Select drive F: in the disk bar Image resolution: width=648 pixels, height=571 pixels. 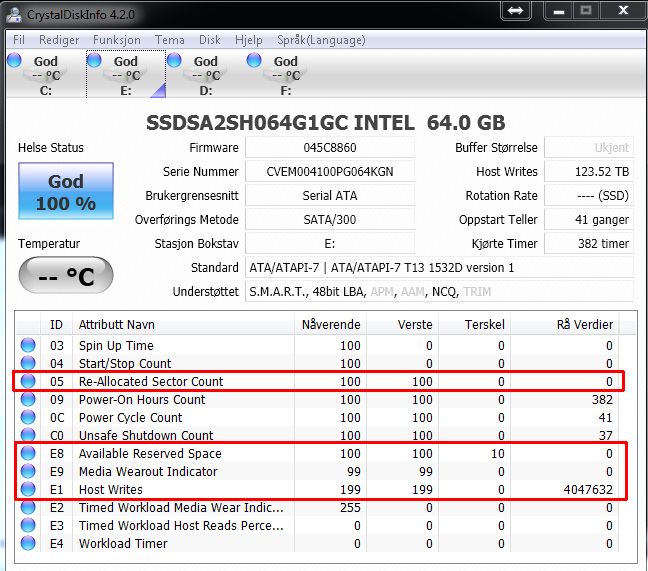[286, 75]
